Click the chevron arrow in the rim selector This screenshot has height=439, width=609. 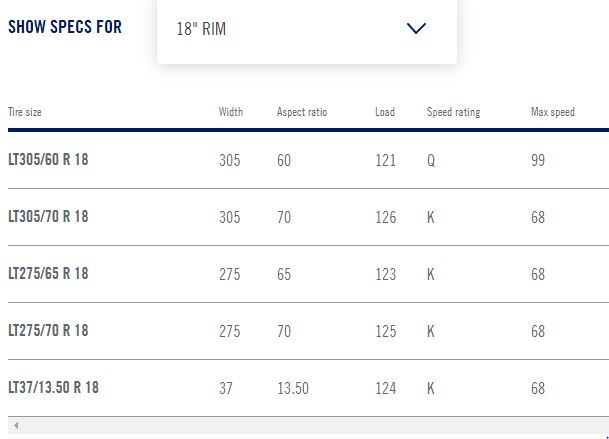click(416, 28)
